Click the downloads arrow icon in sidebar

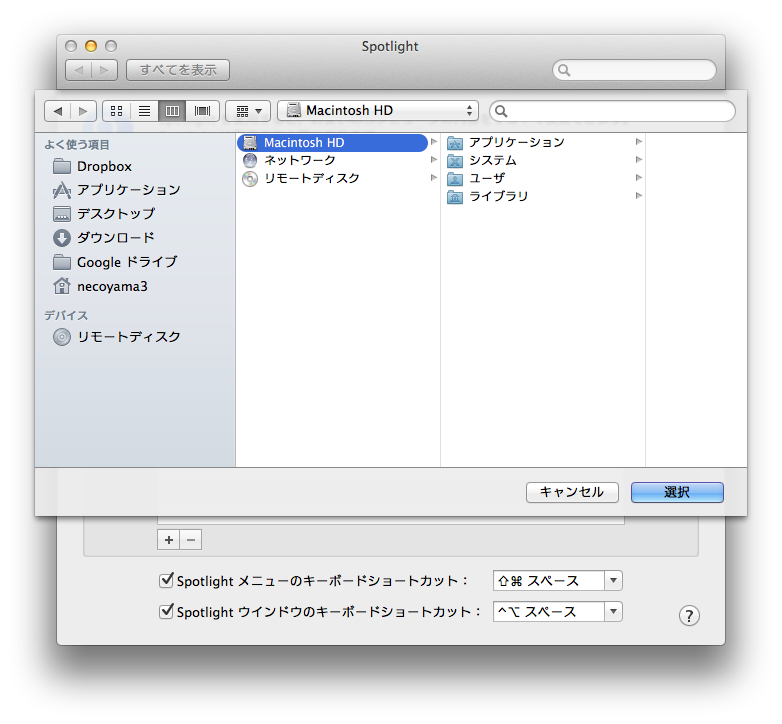tap(62, 238)
